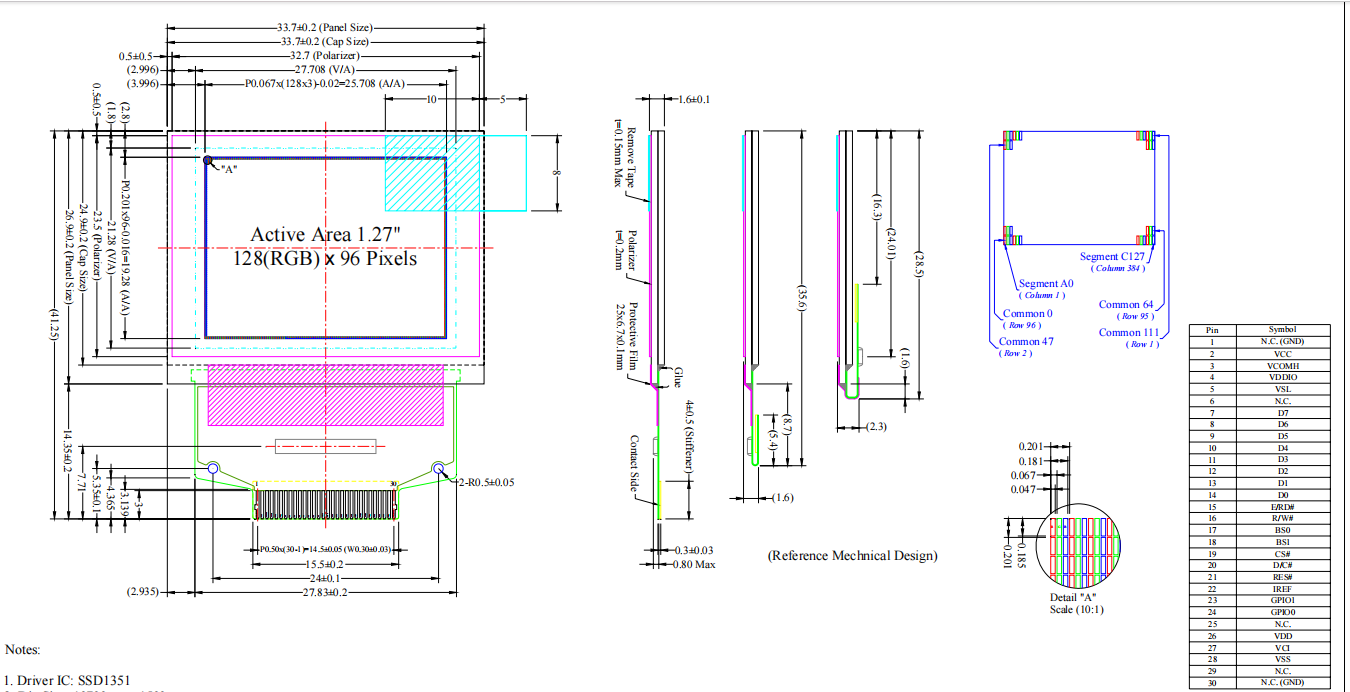Click the VCOMH symbol in pin table
Screen dimensions: 1350x692
click(x=1282, y=365)
